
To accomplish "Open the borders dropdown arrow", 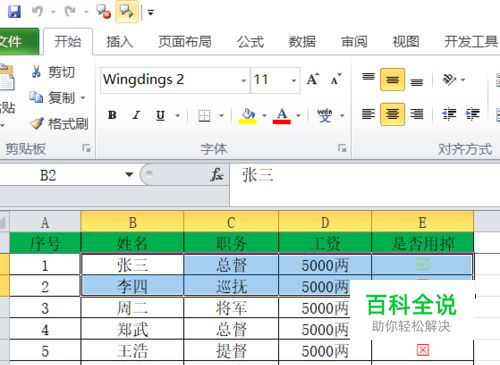I will [x=221, y=116].
